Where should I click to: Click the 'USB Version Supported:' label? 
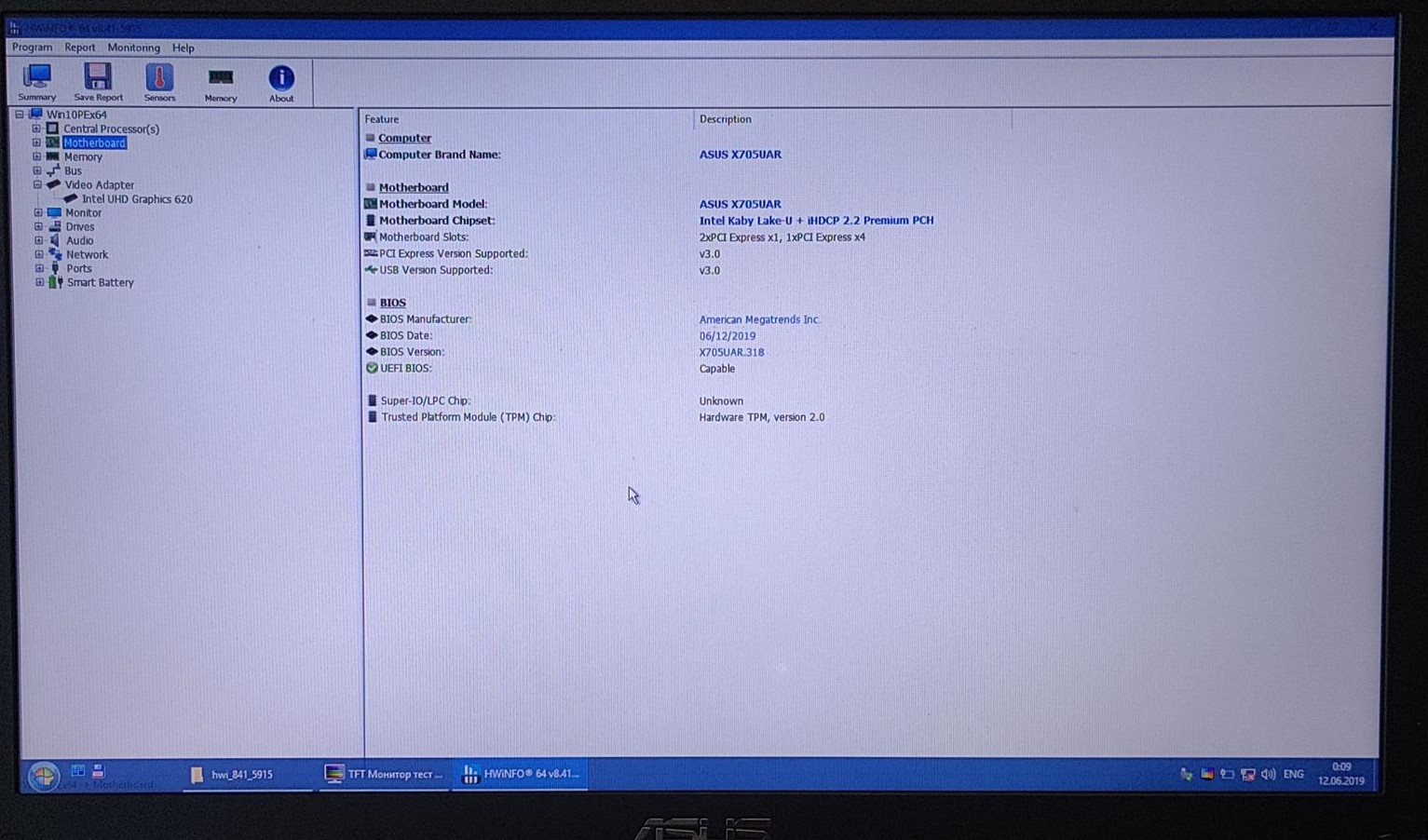[x=436, y=270]
